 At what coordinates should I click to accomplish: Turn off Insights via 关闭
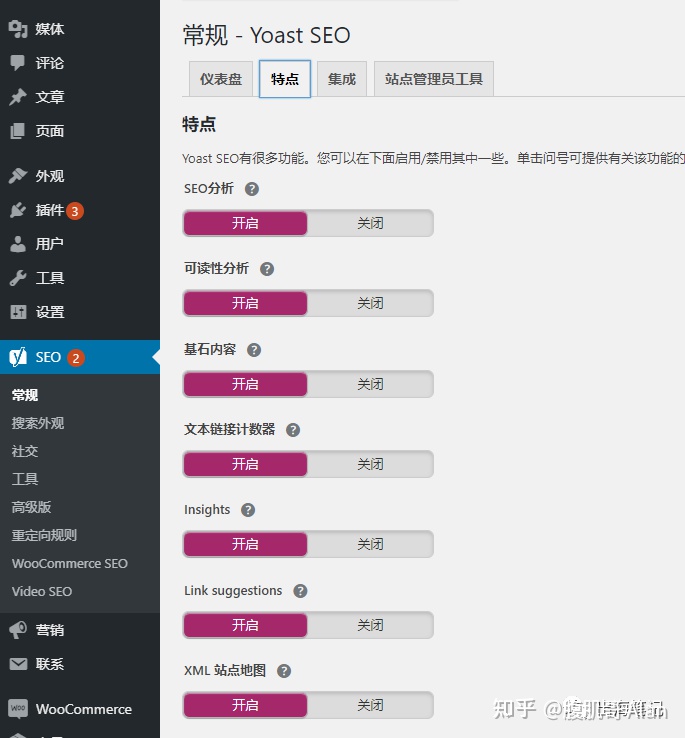coord(370,544)
